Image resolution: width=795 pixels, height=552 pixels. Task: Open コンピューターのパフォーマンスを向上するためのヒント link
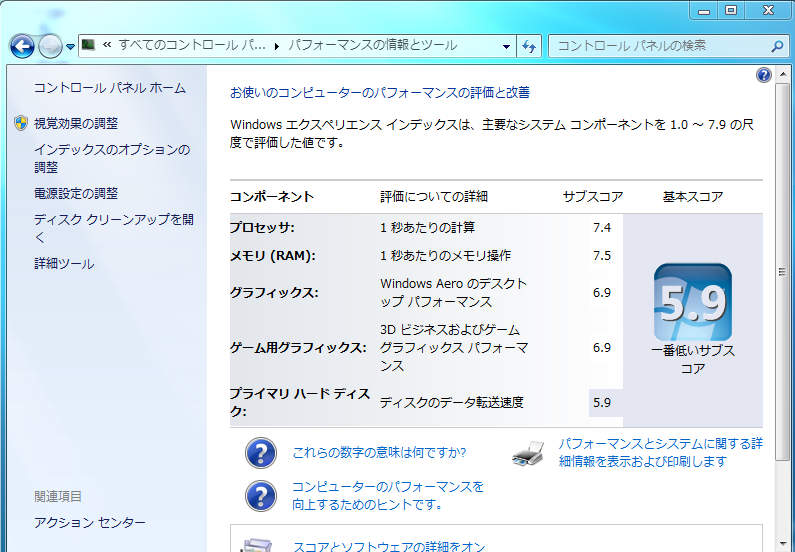387,496
